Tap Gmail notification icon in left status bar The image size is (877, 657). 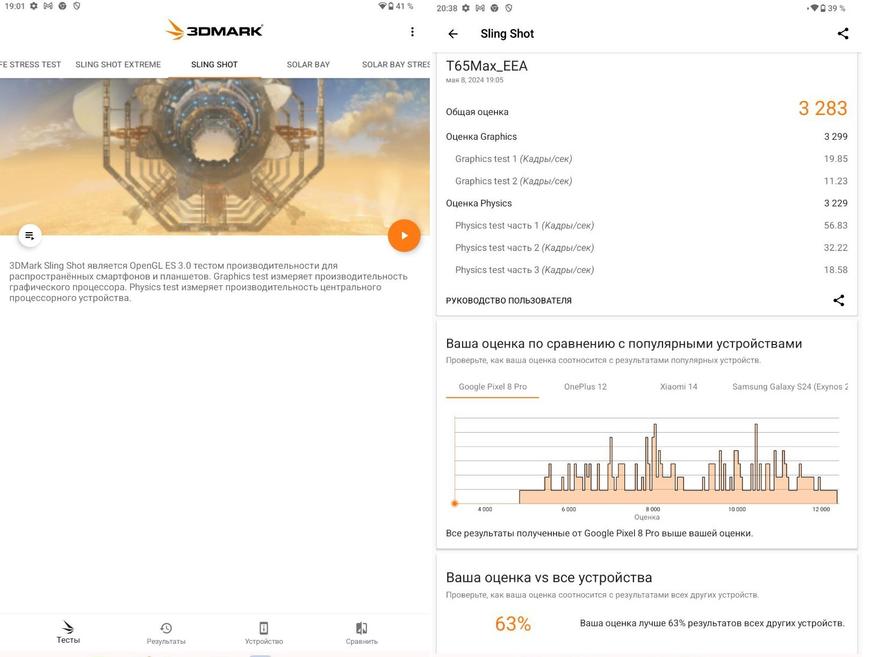pyautogui.click(x=48, y=6)
